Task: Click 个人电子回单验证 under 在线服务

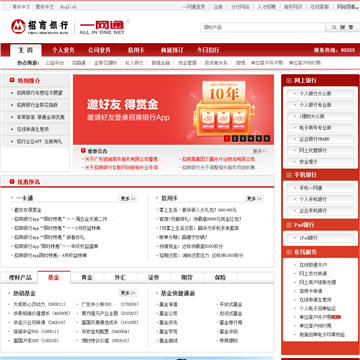Action: pyautogui.click(x=317, y=308)
